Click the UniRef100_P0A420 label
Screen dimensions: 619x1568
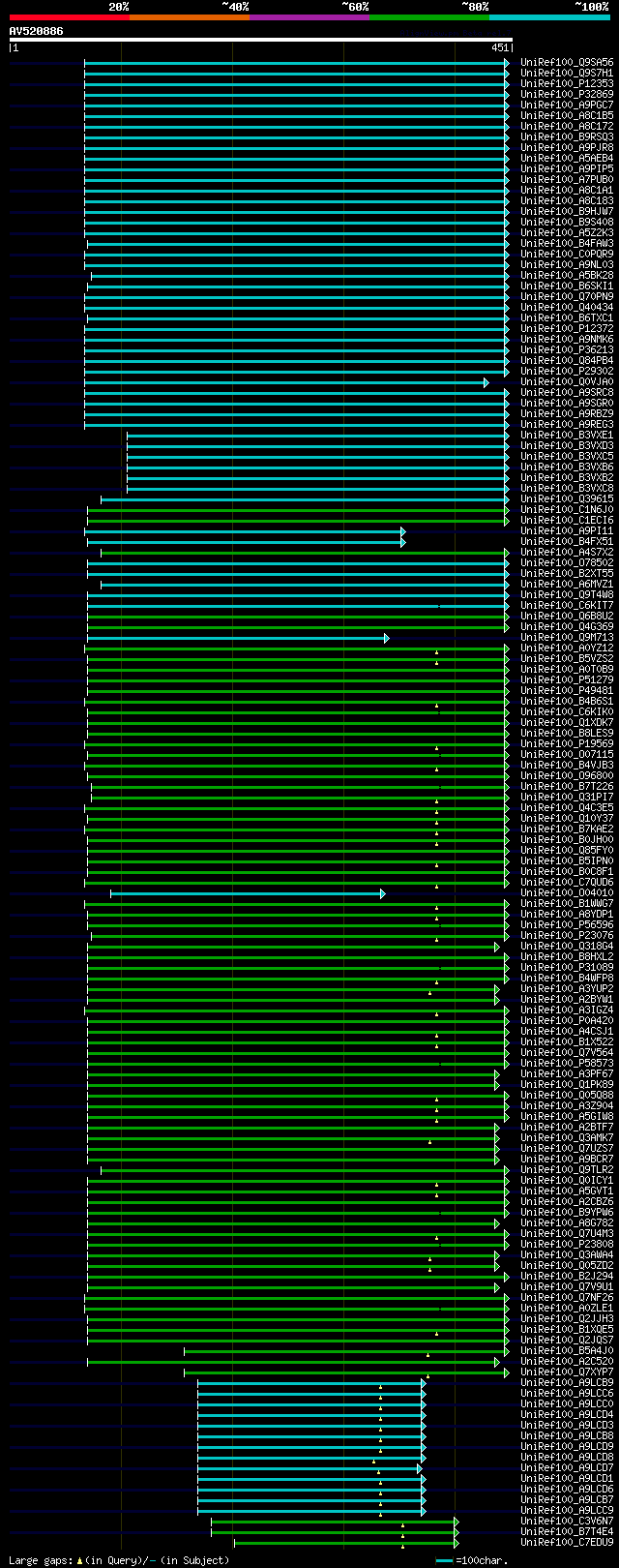coord(567,1020)
